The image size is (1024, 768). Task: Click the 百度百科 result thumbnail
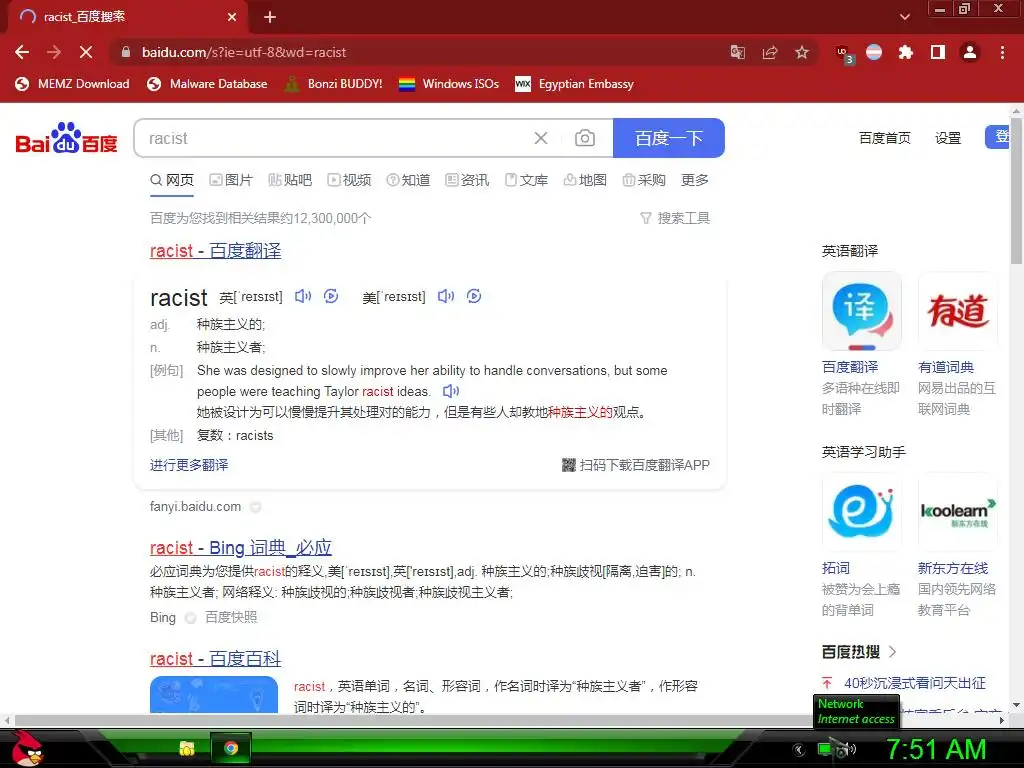tap(214, 694)
